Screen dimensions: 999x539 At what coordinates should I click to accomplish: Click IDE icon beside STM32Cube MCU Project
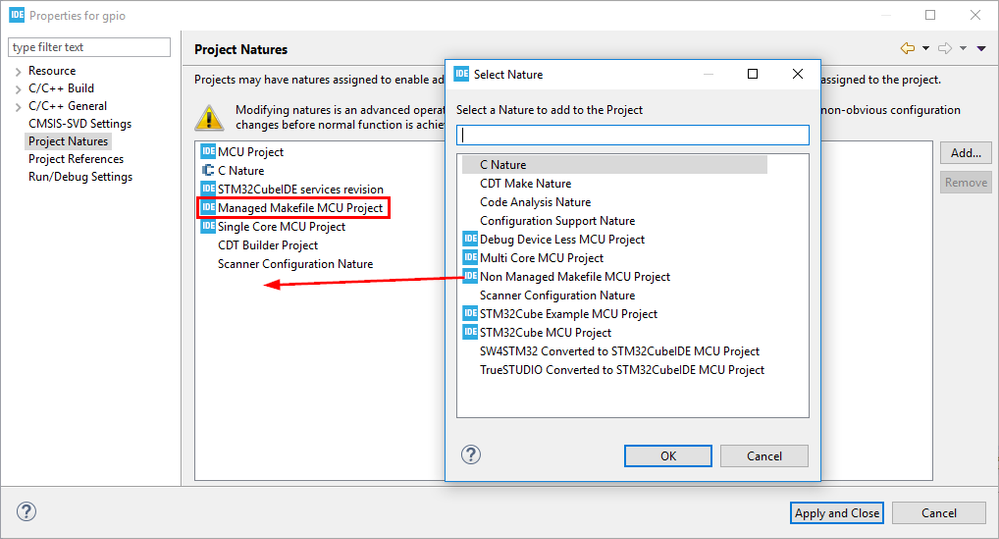pyautogui.click(x=470, y=332)
